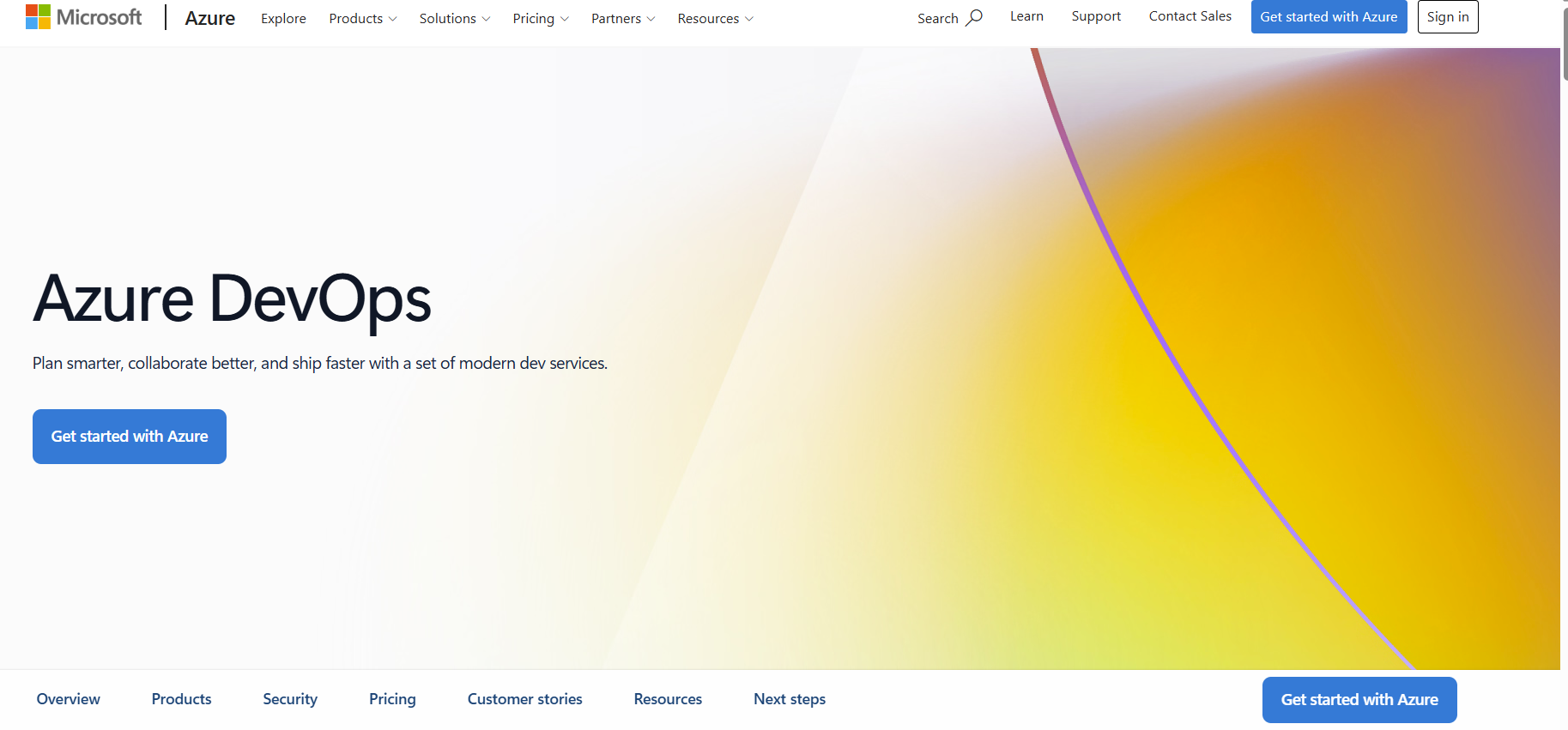Expand the Resources dropdown in top navigation
The height and width of the screenshot is (730, 1568).
click(x=716, y=18)
